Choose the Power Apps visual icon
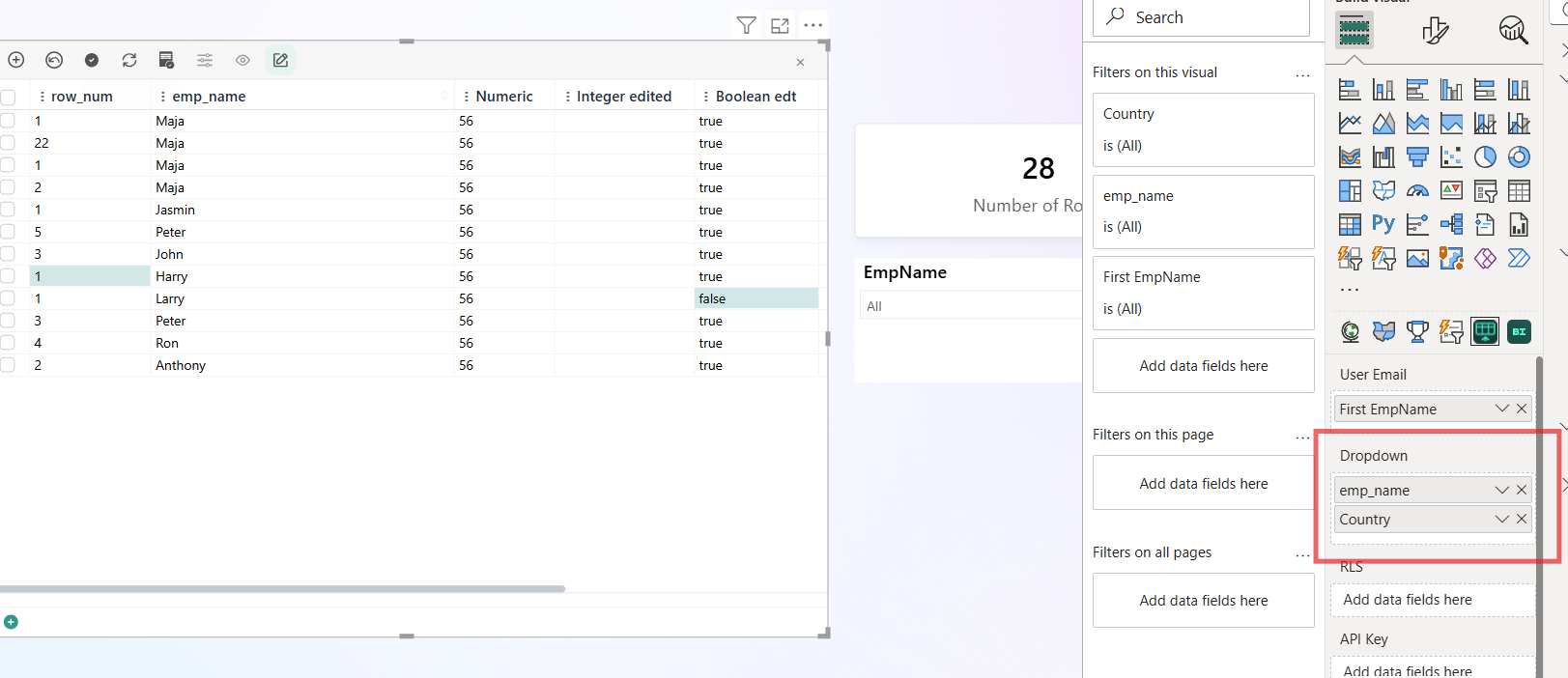This screenshot has width=1568, height=678. [1485, 259]
